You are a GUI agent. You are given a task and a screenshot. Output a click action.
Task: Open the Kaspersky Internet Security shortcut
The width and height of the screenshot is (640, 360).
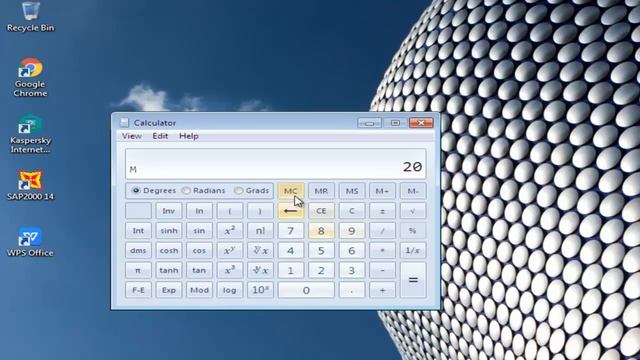(30, 134)
